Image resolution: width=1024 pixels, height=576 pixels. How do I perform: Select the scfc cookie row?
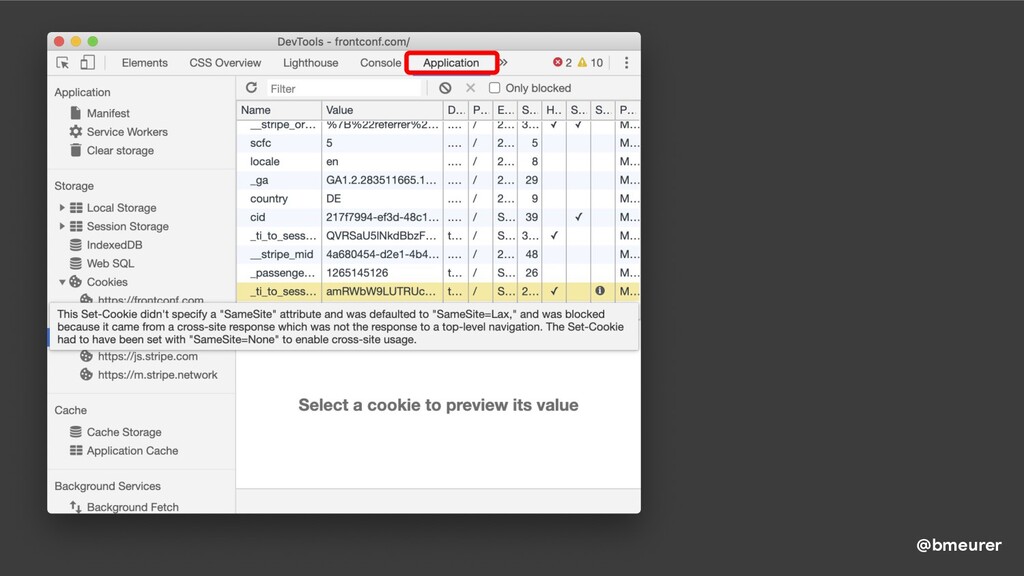coord(438,142)
